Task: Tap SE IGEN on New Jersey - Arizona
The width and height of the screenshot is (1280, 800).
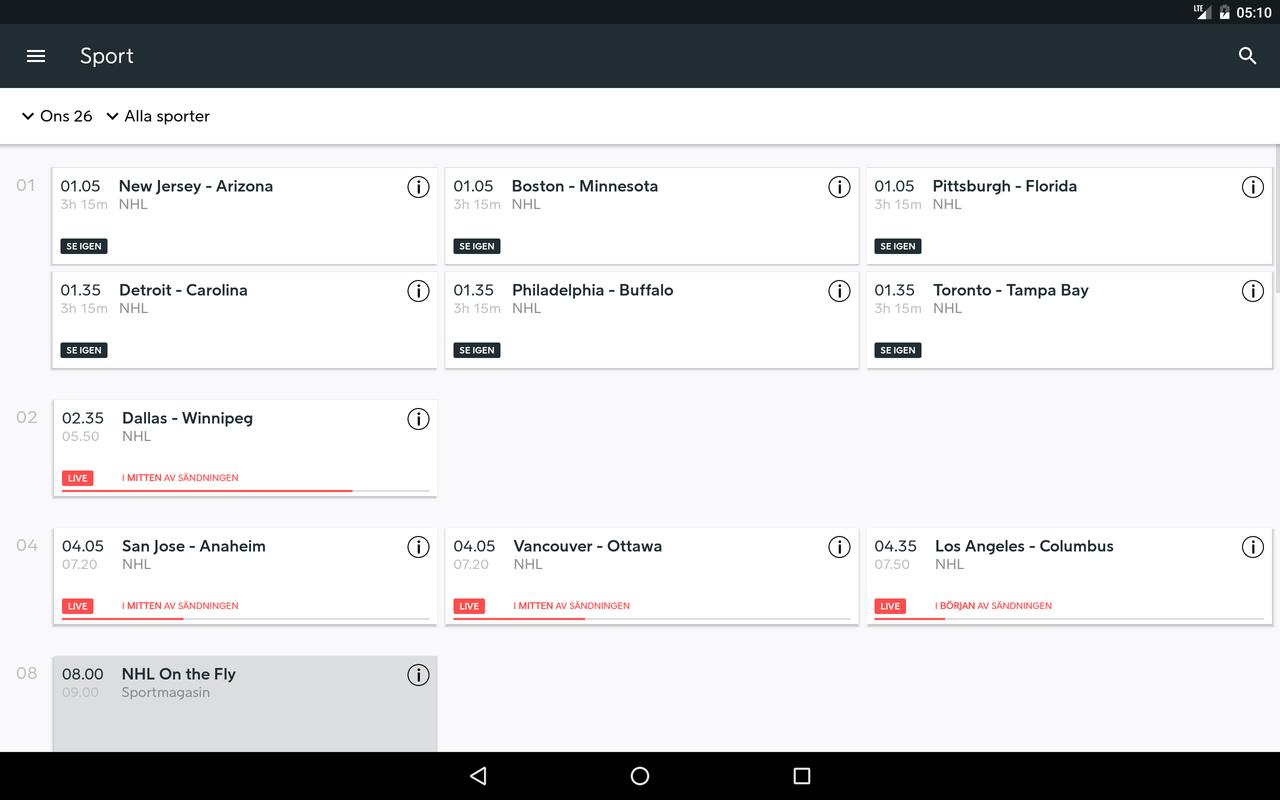Action: point(83,246)
